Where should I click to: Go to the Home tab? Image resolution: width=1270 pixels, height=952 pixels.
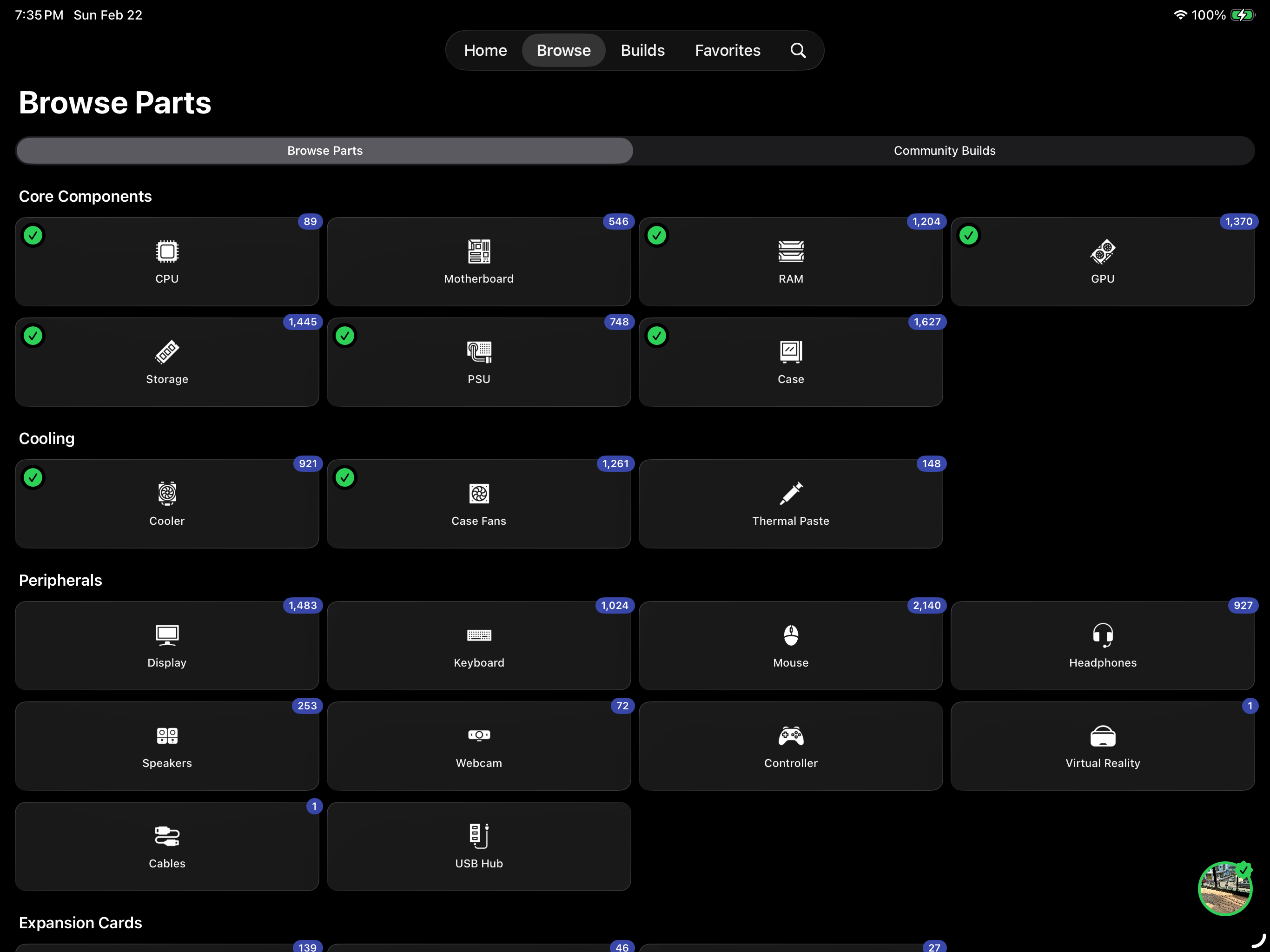(485, 51)
